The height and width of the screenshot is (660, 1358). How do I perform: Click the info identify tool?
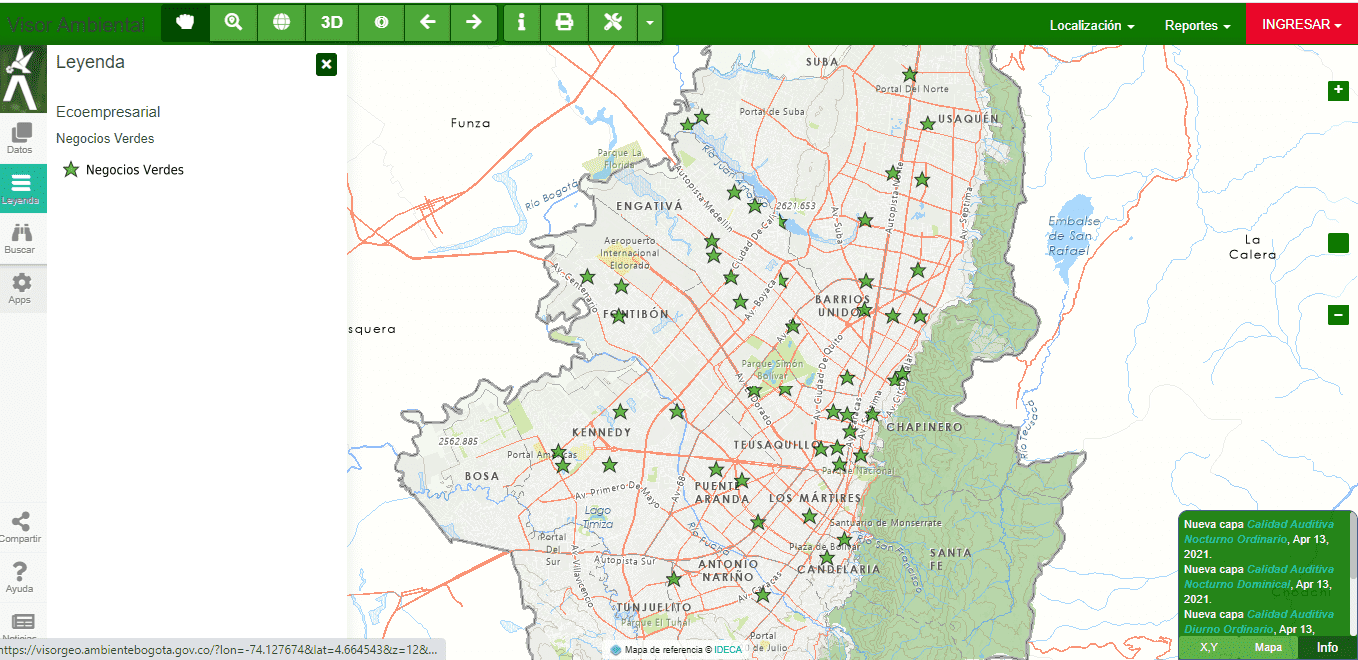pos(521,23)
